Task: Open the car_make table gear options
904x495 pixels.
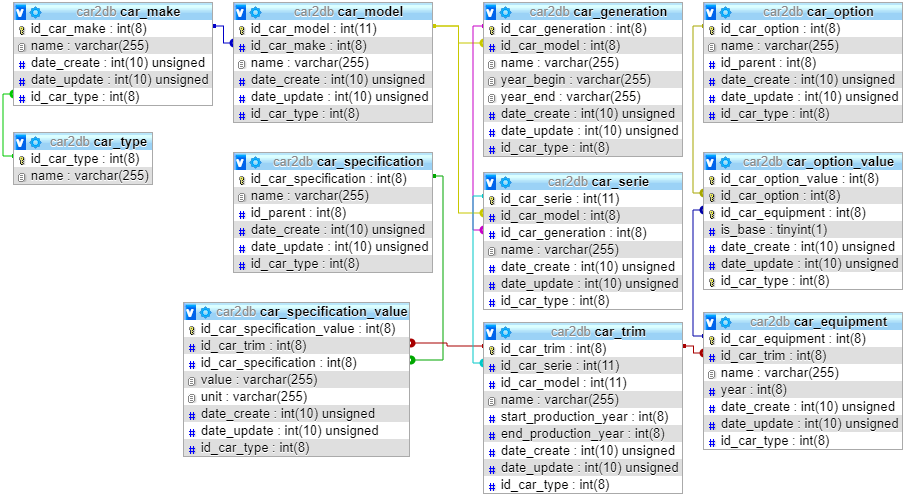Action: (x=36, y=12)
